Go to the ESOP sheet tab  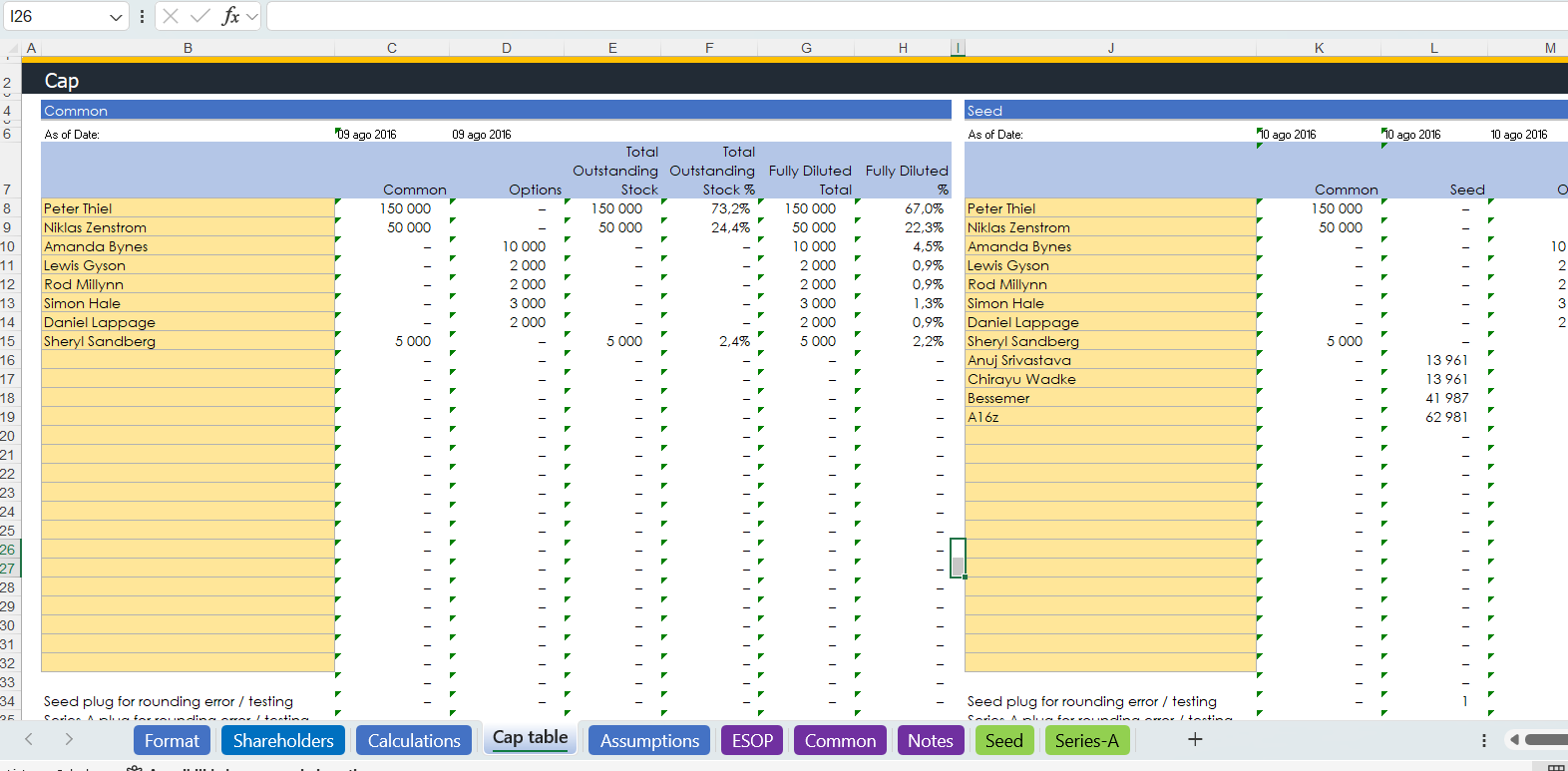[752, 740]
